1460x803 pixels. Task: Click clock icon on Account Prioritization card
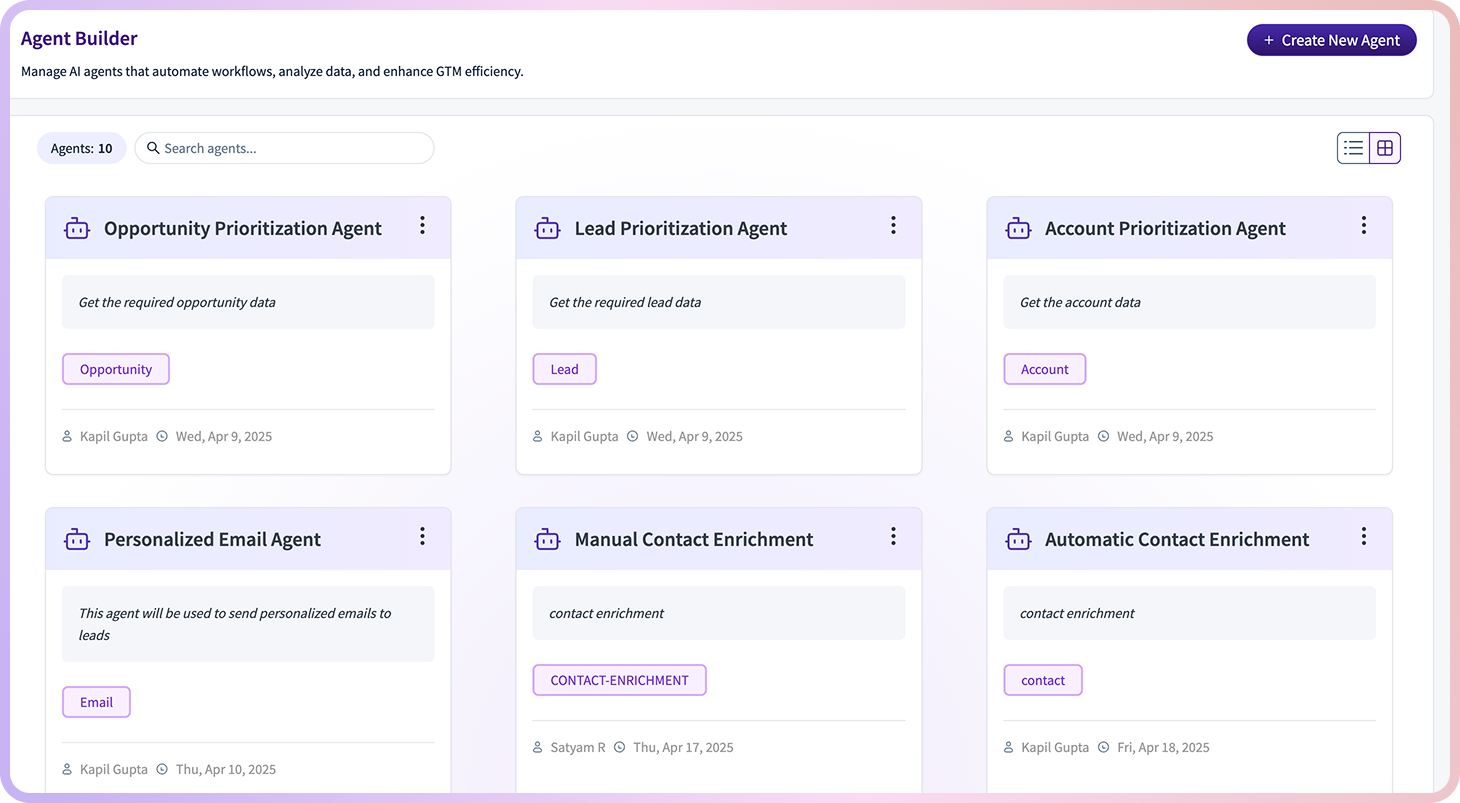(x=1104, y=436)
